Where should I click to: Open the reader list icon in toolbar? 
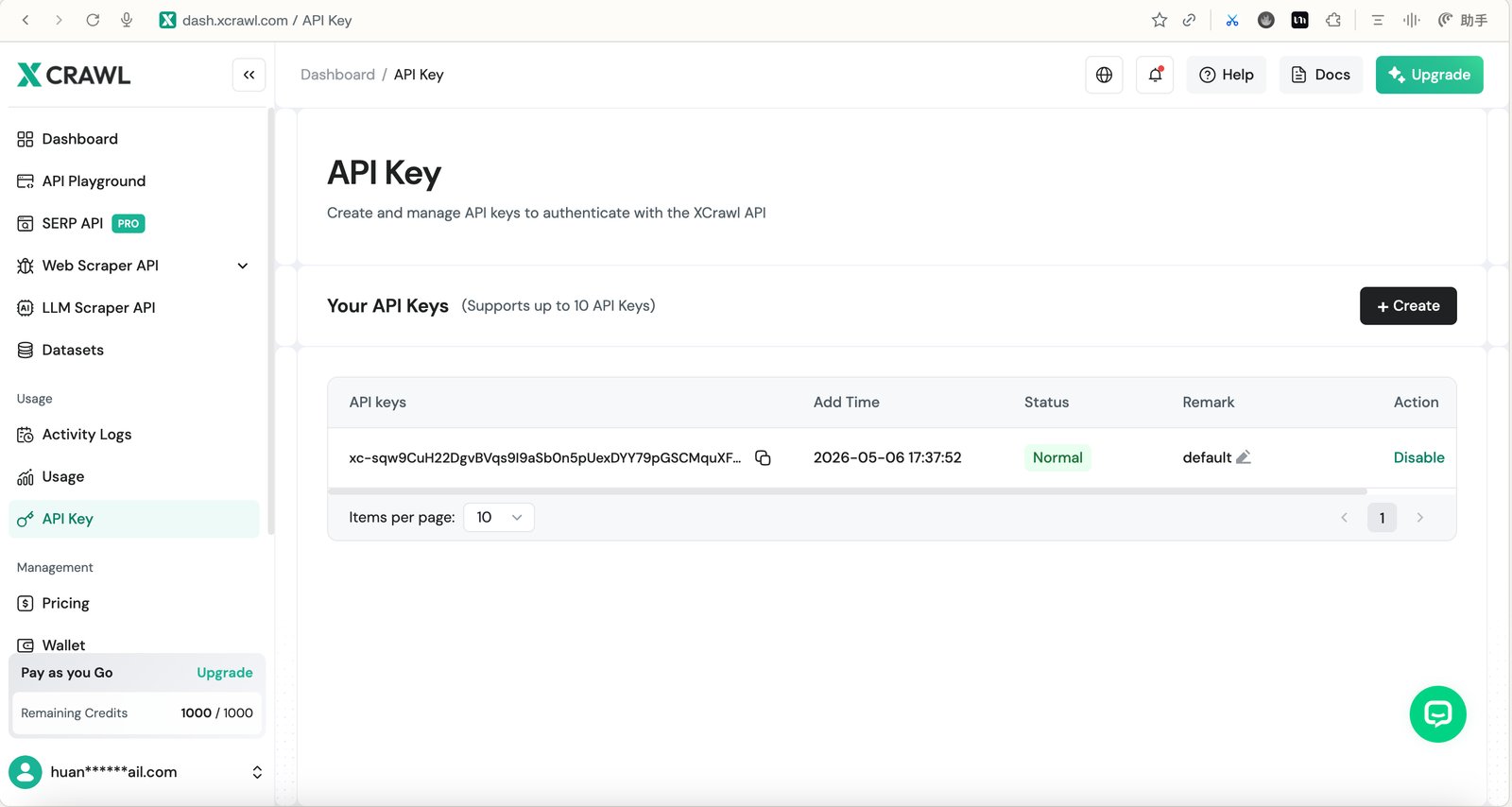tap(1378, 20)
